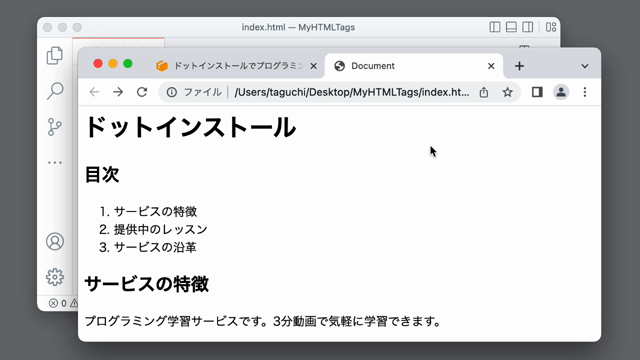Click list item サービスの特徴
The width and height of the screenshot is (640, 360).
[x=155, y=211]
